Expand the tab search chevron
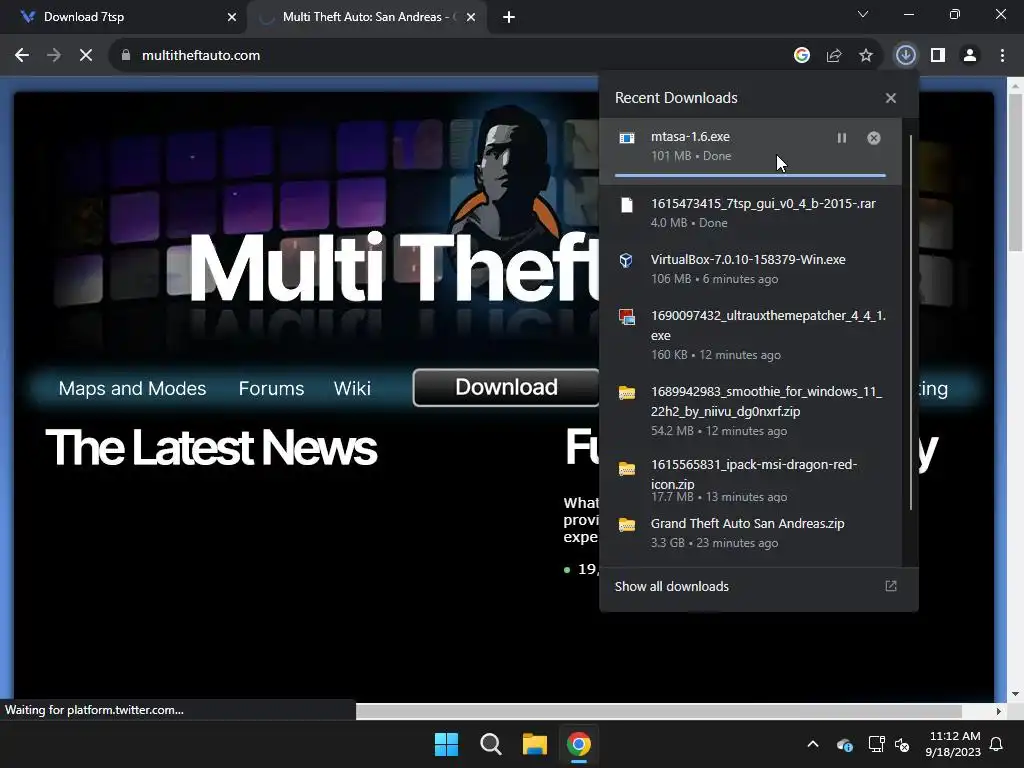Image resolution: width=1024 pixels, height=768 pixels. [x=863, y=14]
